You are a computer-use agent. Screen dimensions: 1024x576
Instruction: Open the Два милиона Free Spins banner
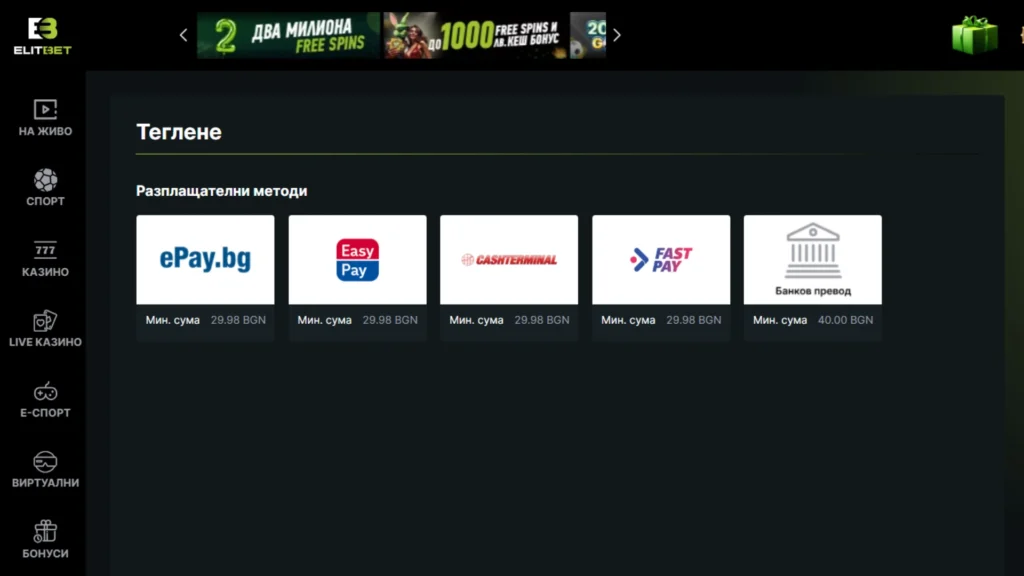click(x=288, y=35)
